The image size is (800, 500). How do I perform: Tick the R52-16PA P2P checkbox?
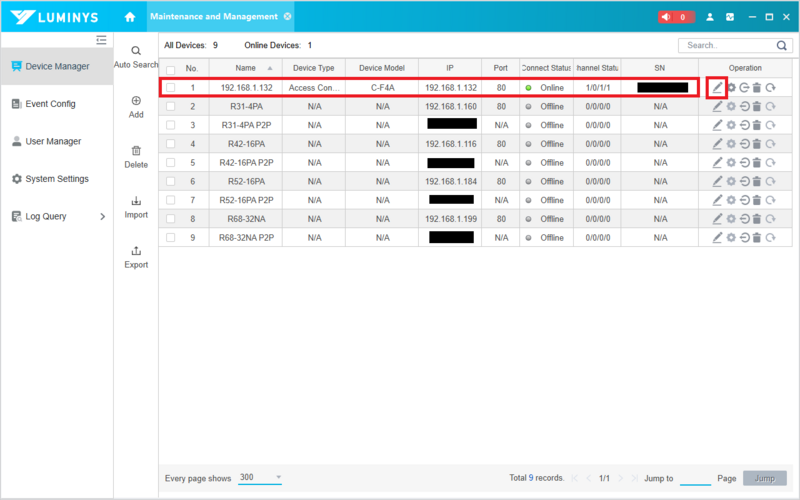click(x=170, y=200)
